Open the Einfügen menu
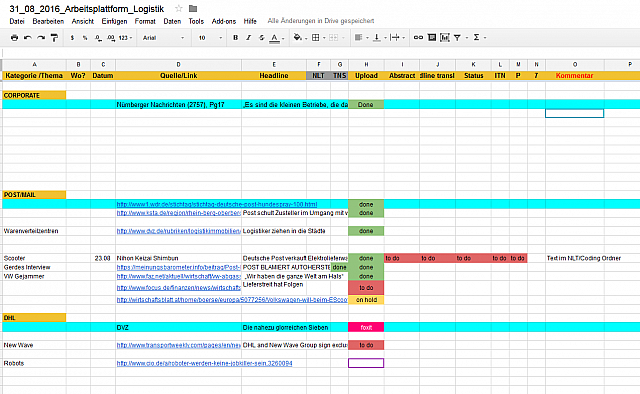This screenshot has width=640, height=394. 114,21
